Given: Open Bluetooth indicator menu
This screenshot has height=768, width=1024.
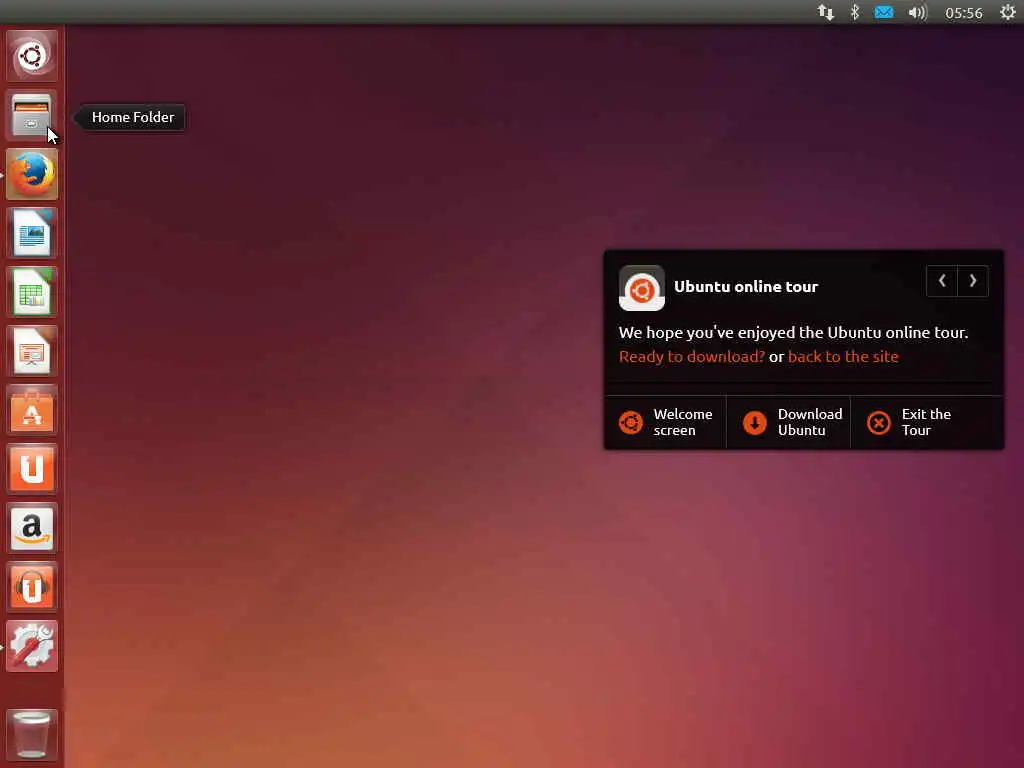Looking at the screenshot, I should coord(855,12).
